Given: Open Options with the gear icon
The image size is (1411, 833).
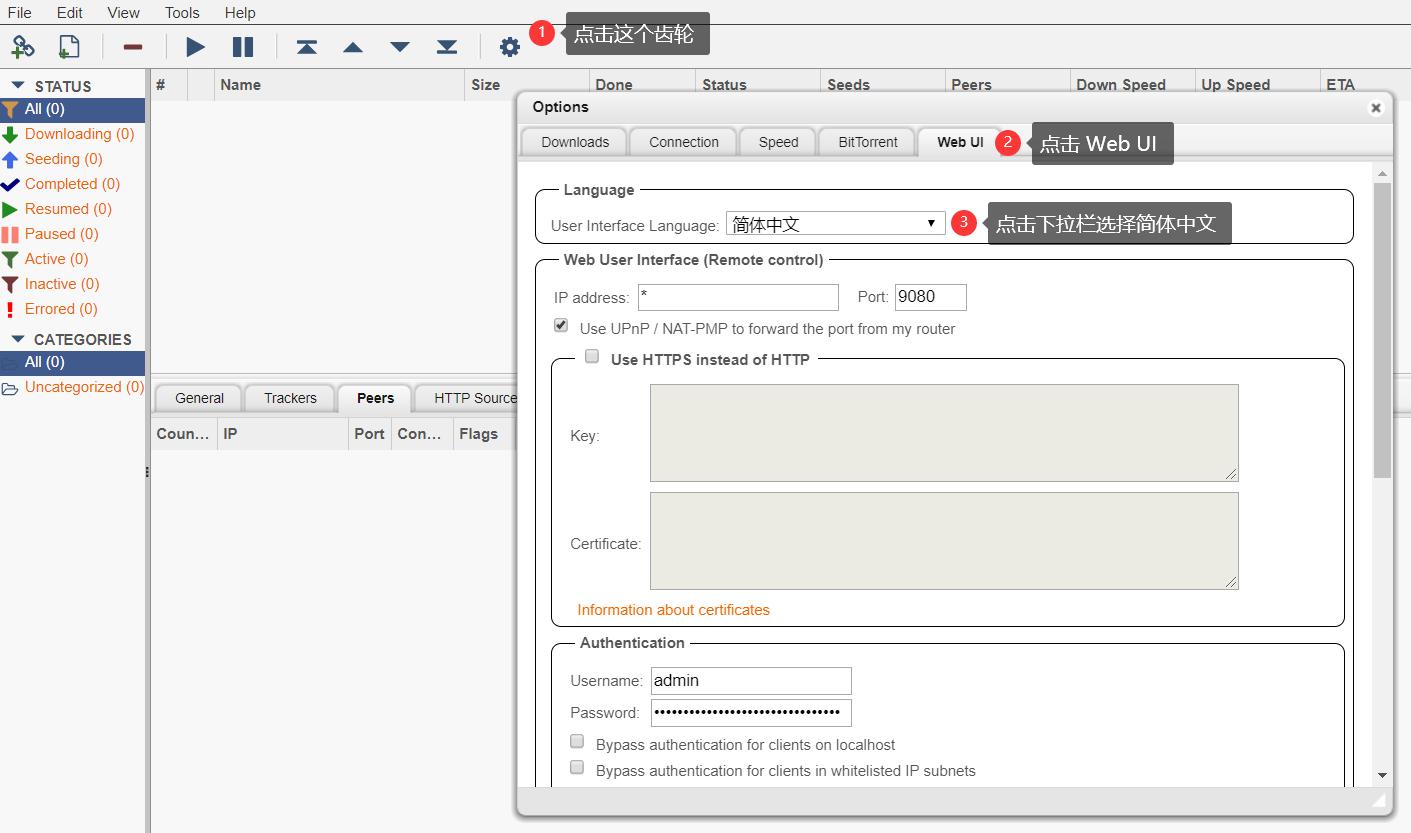Looking at the screenshot, I should point(510,47).
